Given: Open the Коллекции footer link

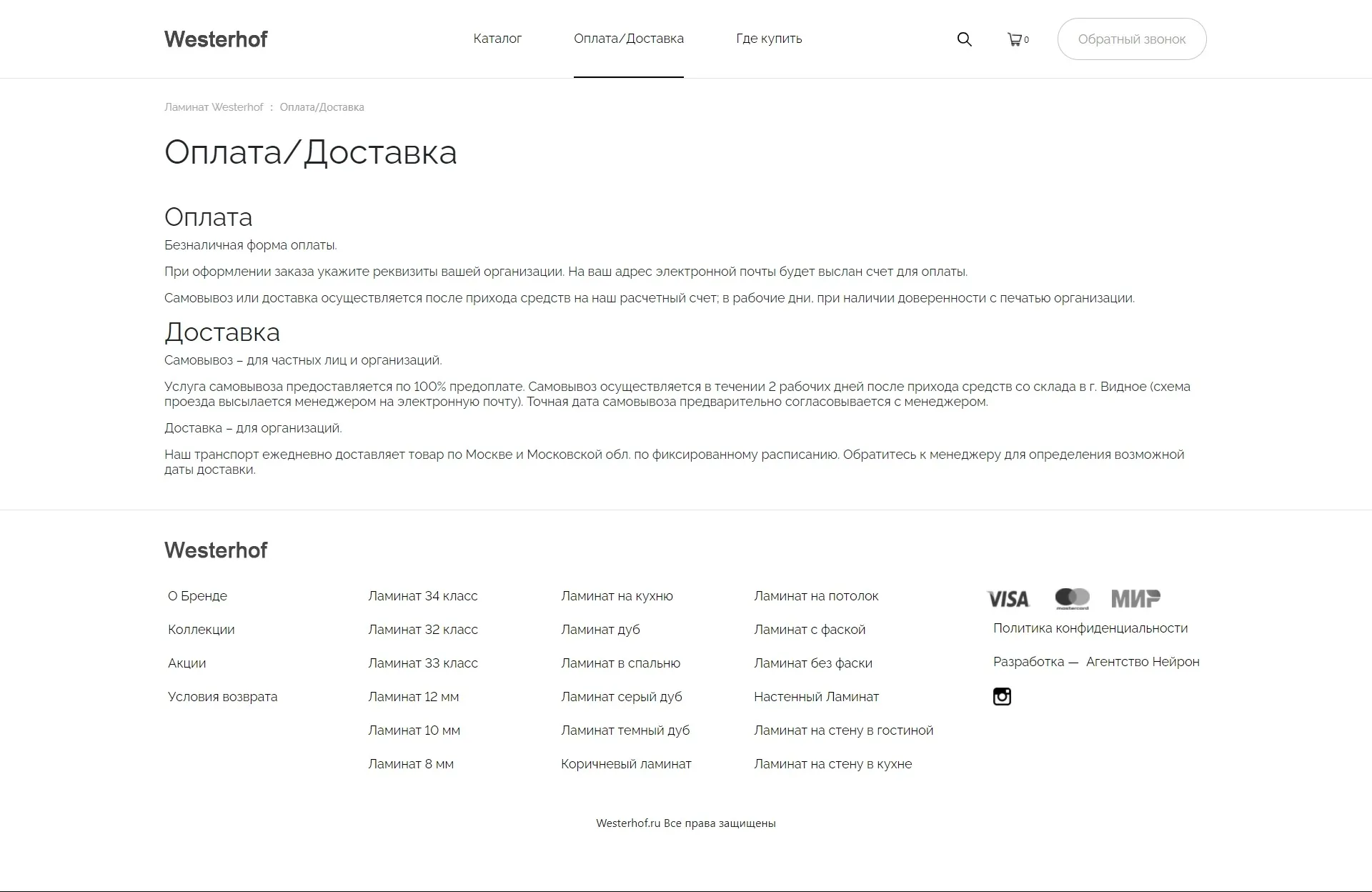Looking at the screenshot, I should click(201, 630).
